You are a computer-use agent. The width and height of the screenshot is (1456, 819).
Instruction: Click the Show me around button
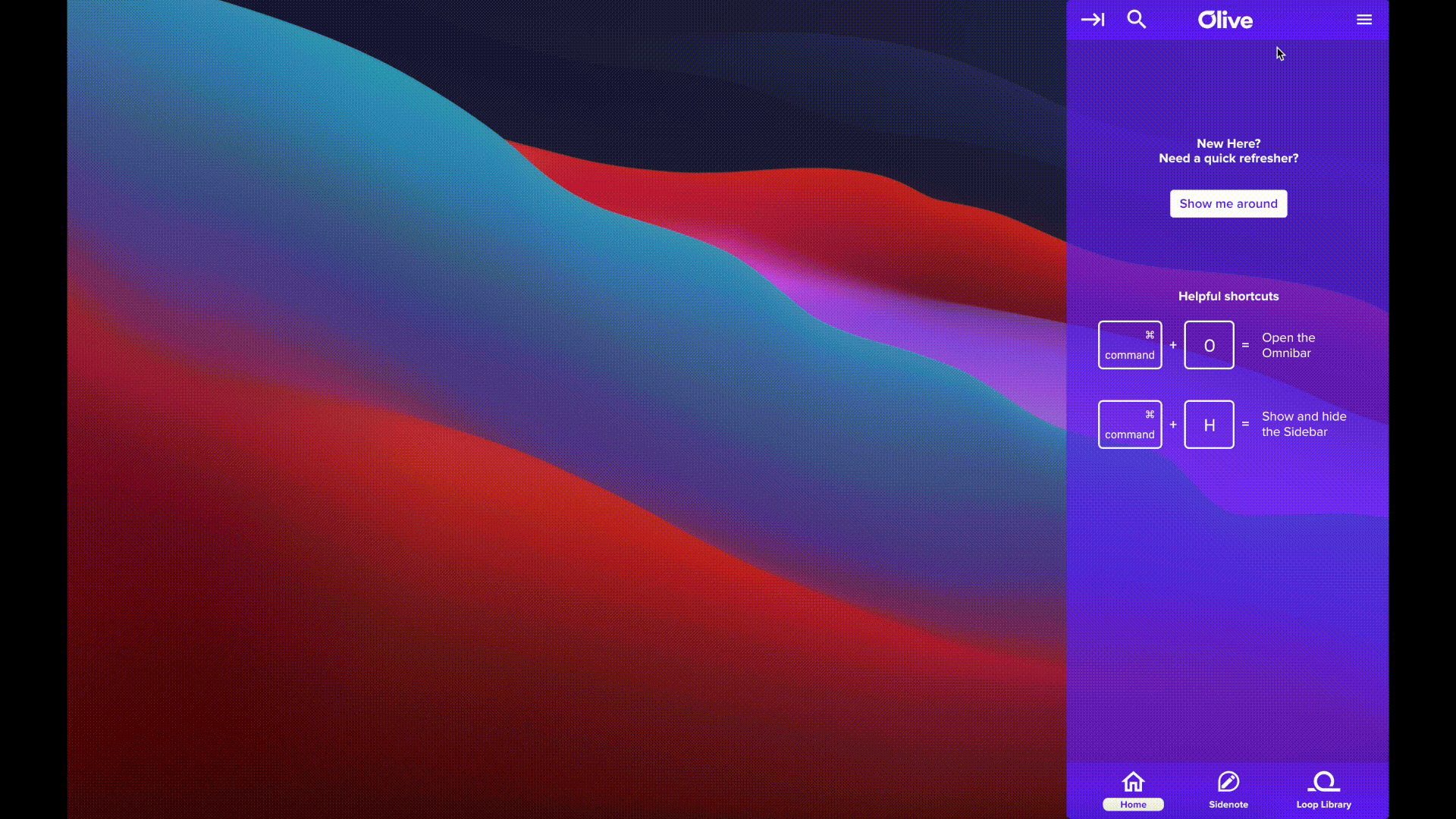point(1228,203)
